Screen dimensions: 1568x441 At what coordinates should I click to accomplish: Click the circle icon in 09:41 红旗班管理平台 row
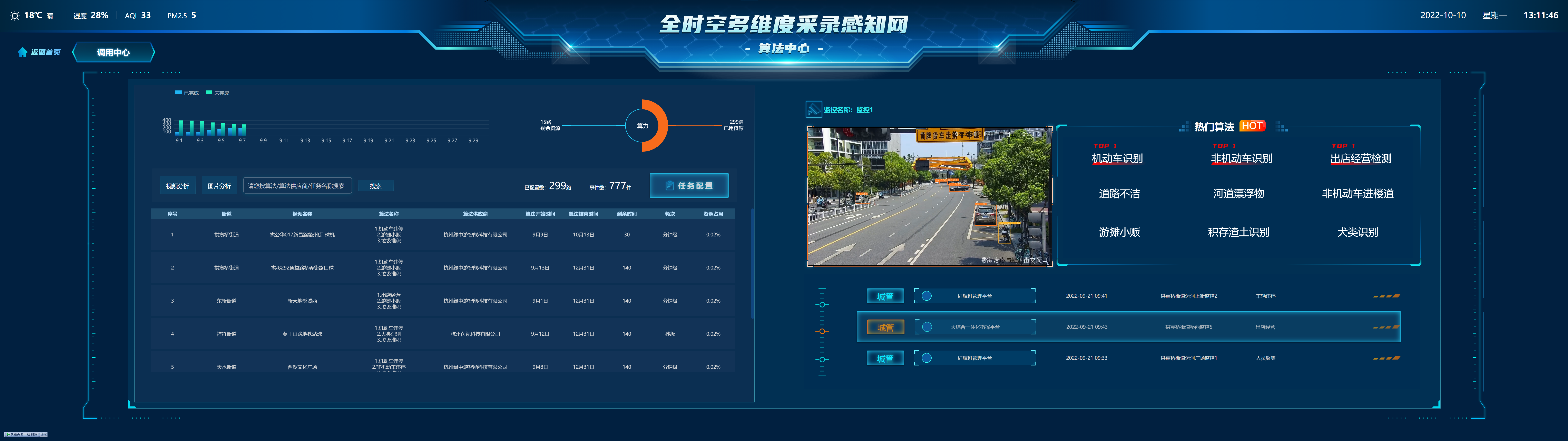click(927, 296)
